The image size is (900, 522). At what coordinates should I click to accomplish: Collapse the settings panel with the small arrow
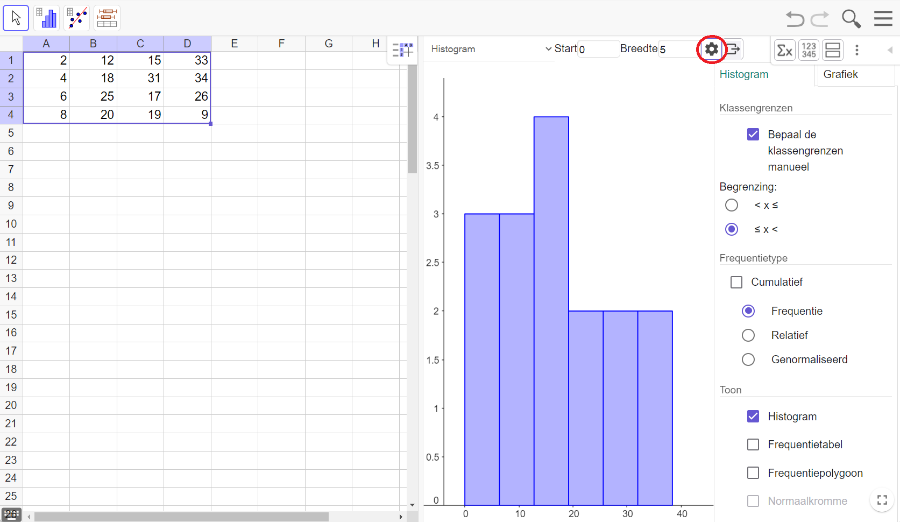pos(890,49)
